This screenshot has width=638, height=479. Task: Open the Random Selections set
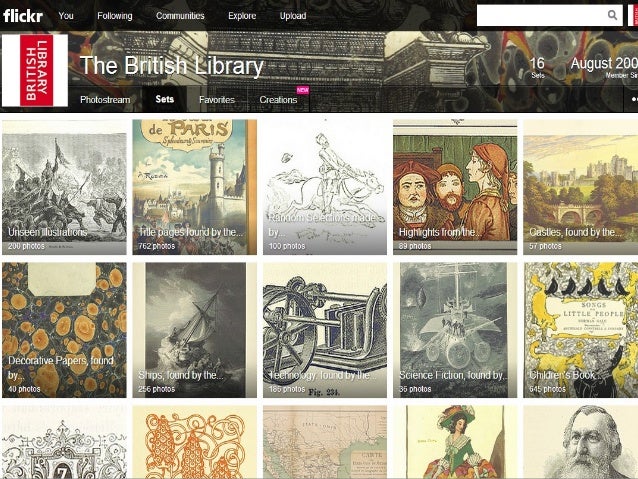(325, 187)
